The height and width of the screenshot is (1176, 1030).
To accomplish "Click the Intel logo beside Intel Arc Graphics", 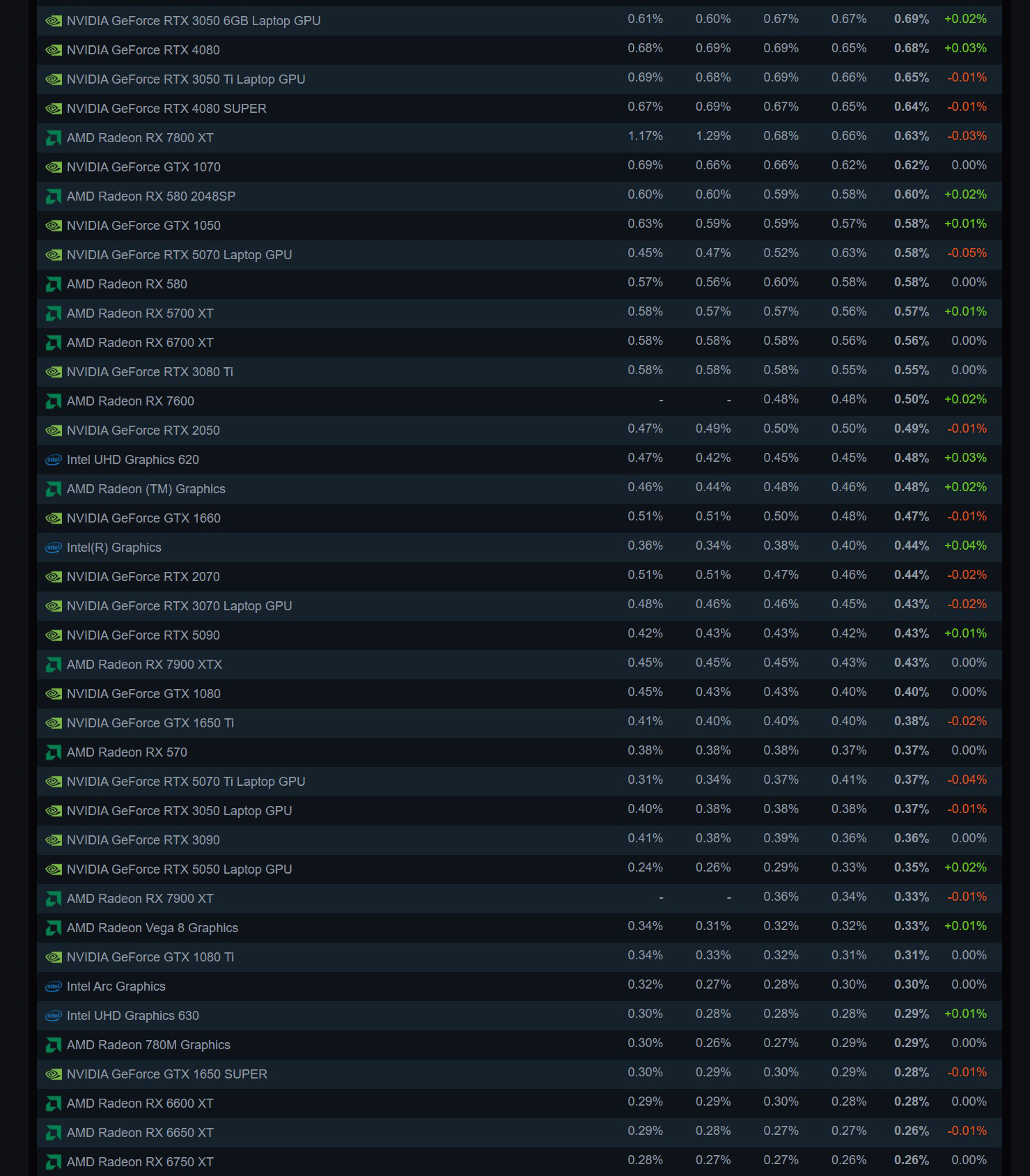I will (x=54, y=987).
